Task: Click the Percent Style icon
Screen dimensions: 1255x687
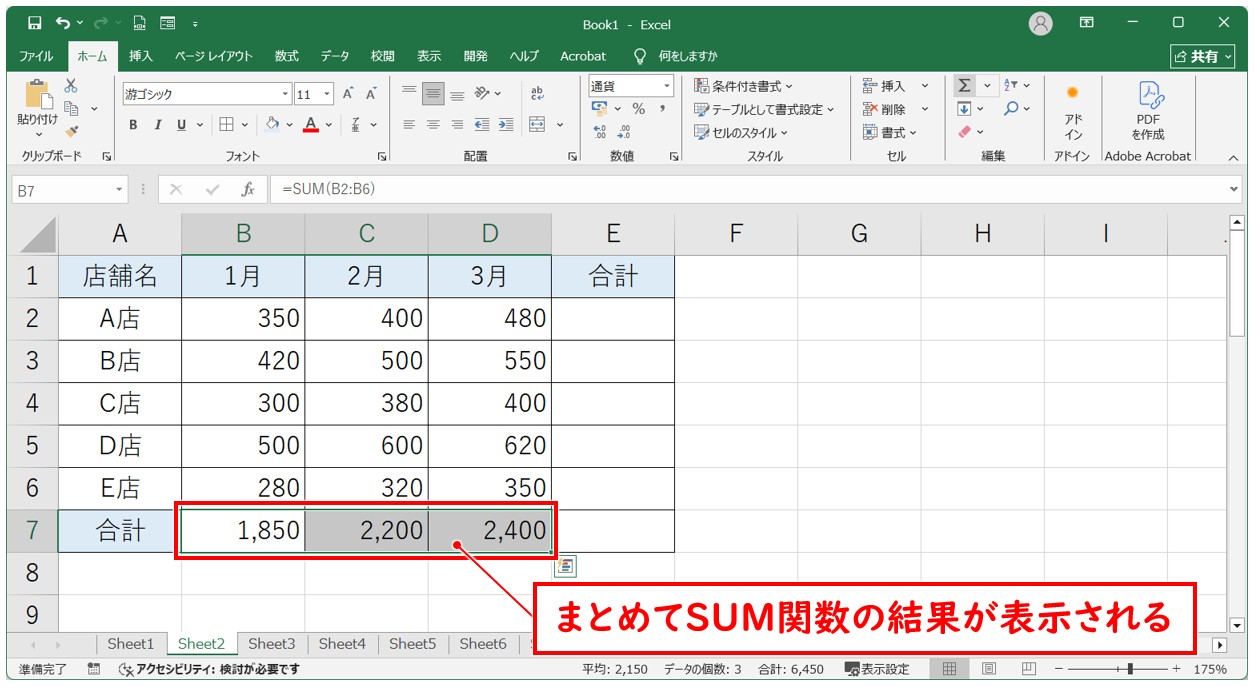Action: [638, 109]
